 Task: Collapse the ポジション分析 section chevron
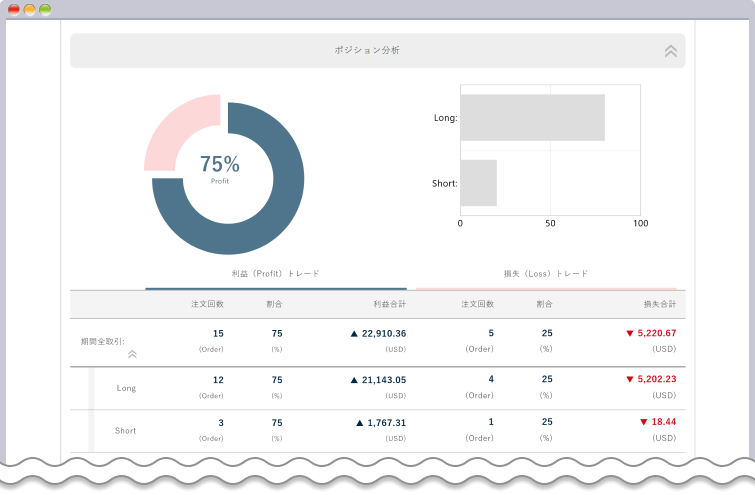click(x=670, y=50)
